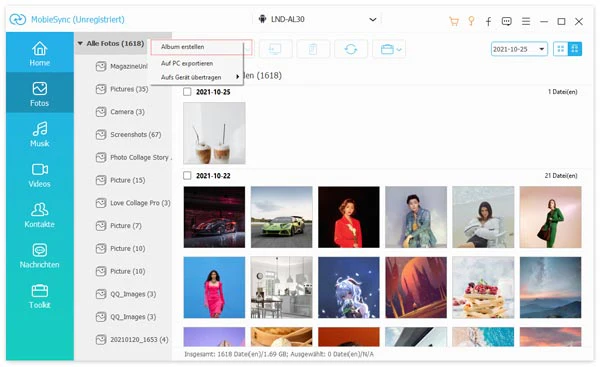Screen dimensions: 600x367
Task: Select the Pictures (35) album
Action: (122, 89)
